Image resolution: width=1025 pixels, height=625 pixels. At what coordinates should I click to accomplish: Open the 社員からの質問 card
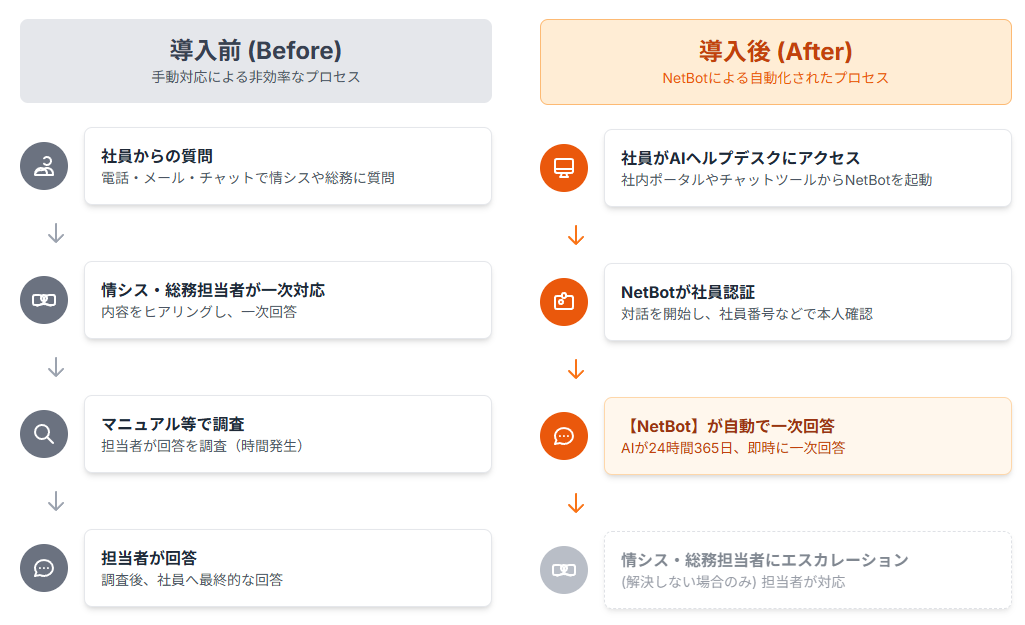coord(288,166)
